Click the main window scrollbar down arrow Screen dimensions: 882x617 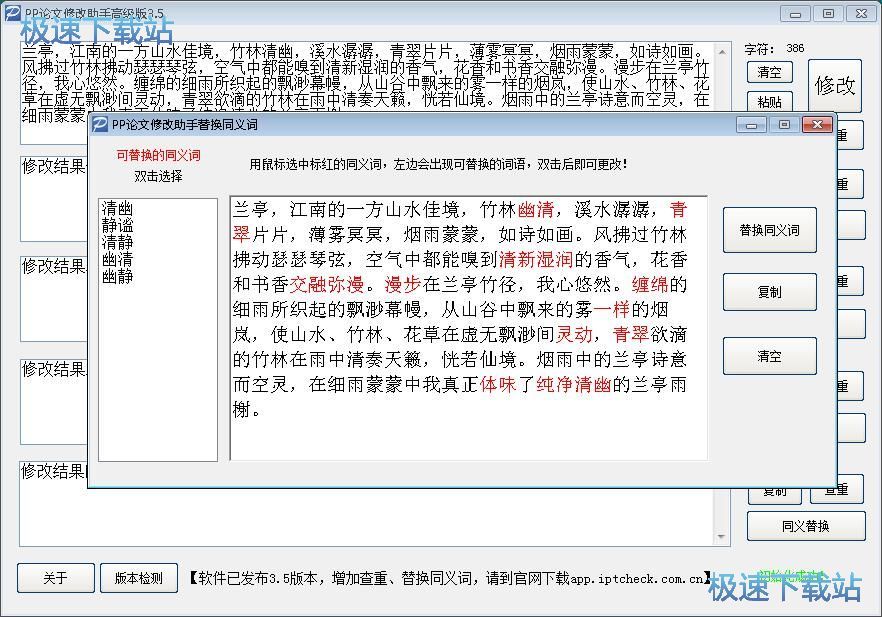[722, 537]
